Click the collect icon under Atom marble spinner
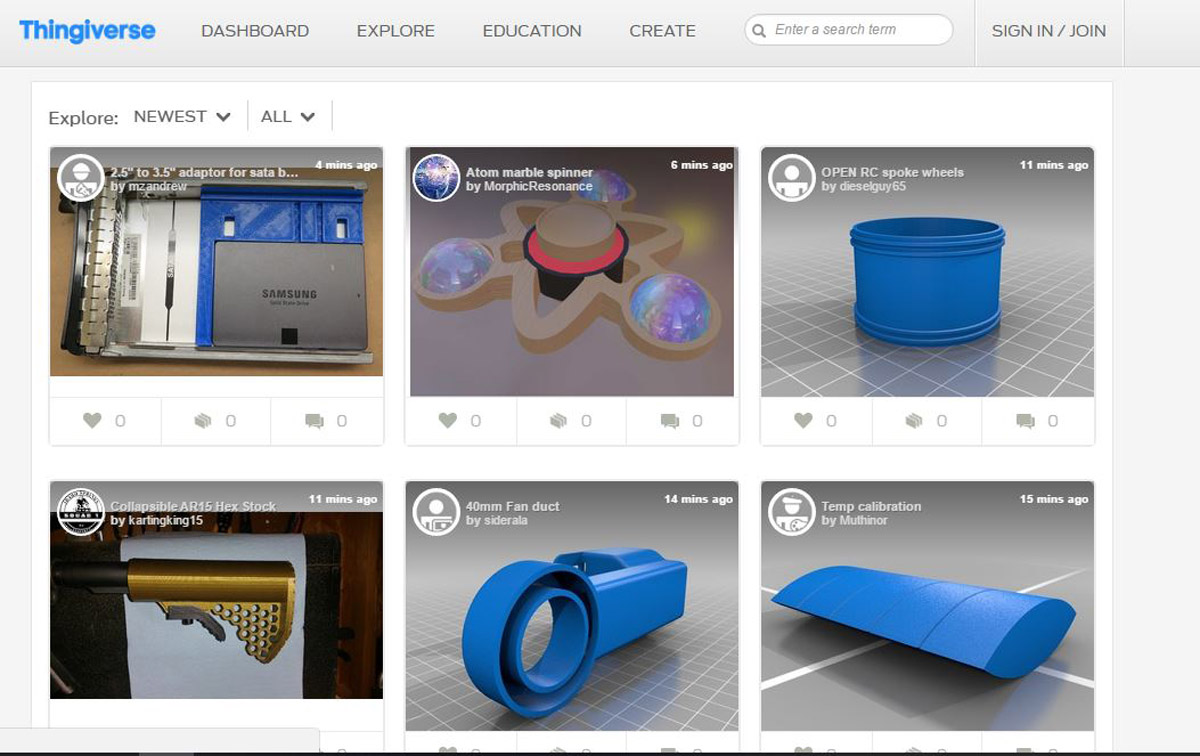This screenshot has width=1200, height=756. tap(558, 421)
